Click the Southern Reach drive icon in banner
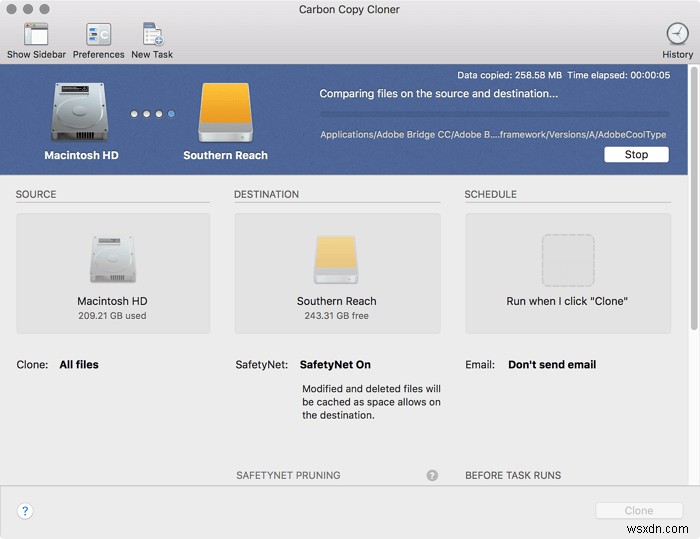Viewport: 700px width, 539px height. pyautogui.click(x=225, y=113)
